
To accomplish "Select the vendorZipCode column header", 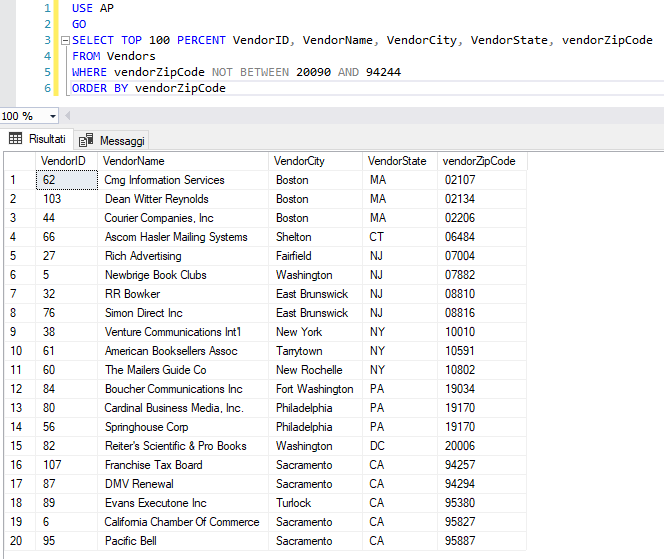I will (482, 161).
